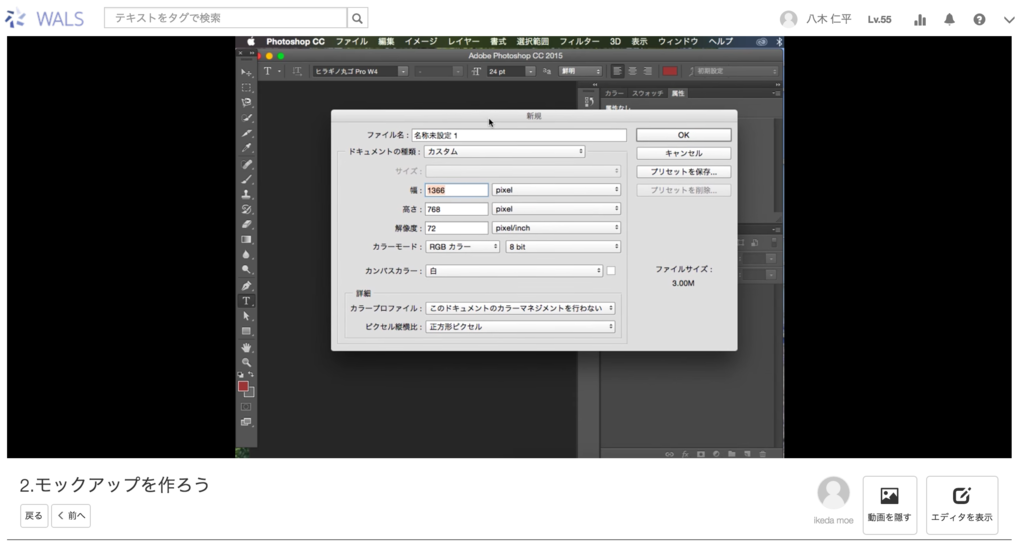Open the Apple menu

251,41
